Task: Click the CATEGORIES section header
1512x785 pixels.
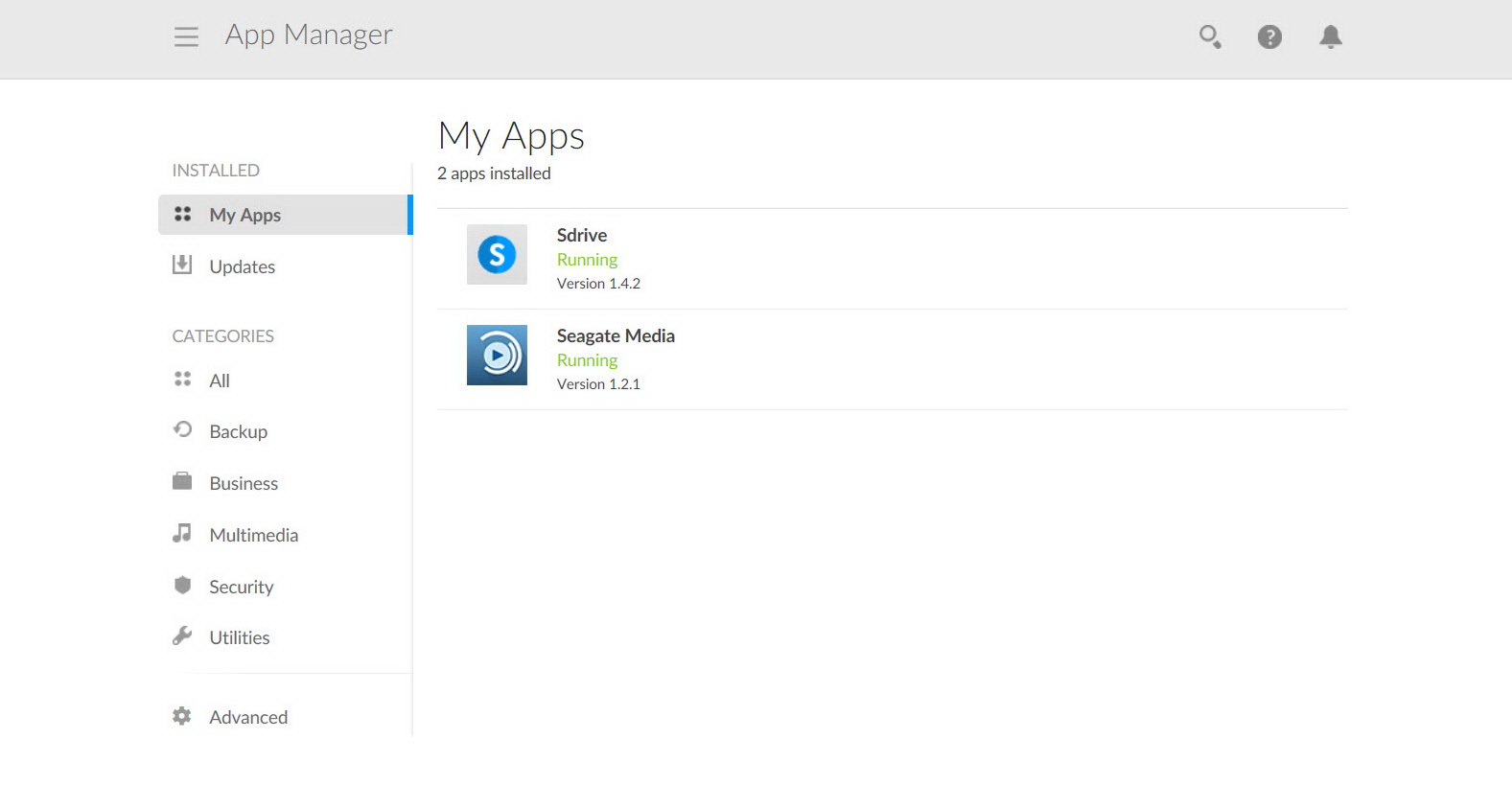Action: click(x=223, y=336)
